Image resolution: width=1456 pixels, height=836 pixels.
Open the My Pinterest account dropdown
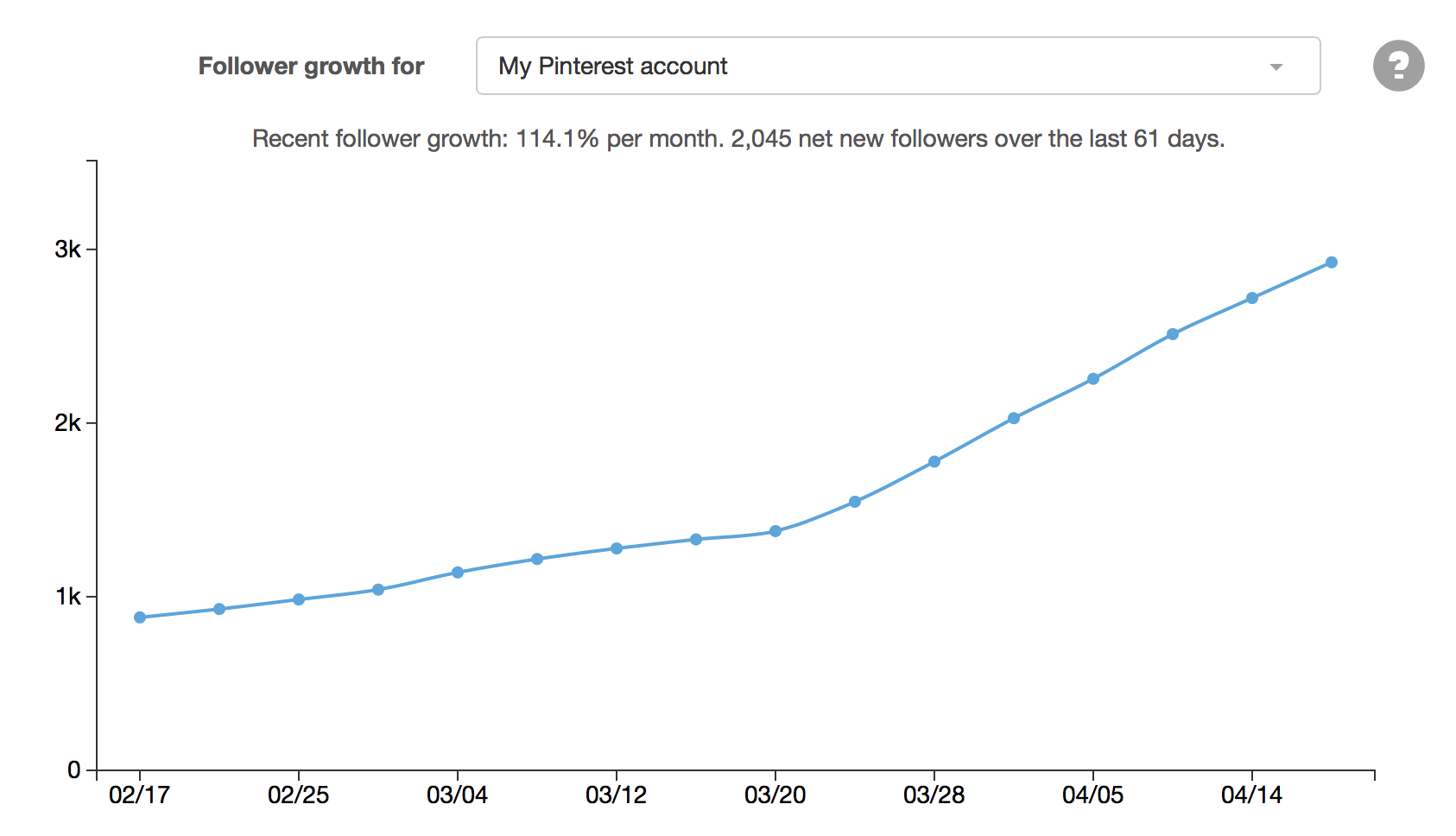click(x=897, y=66)
